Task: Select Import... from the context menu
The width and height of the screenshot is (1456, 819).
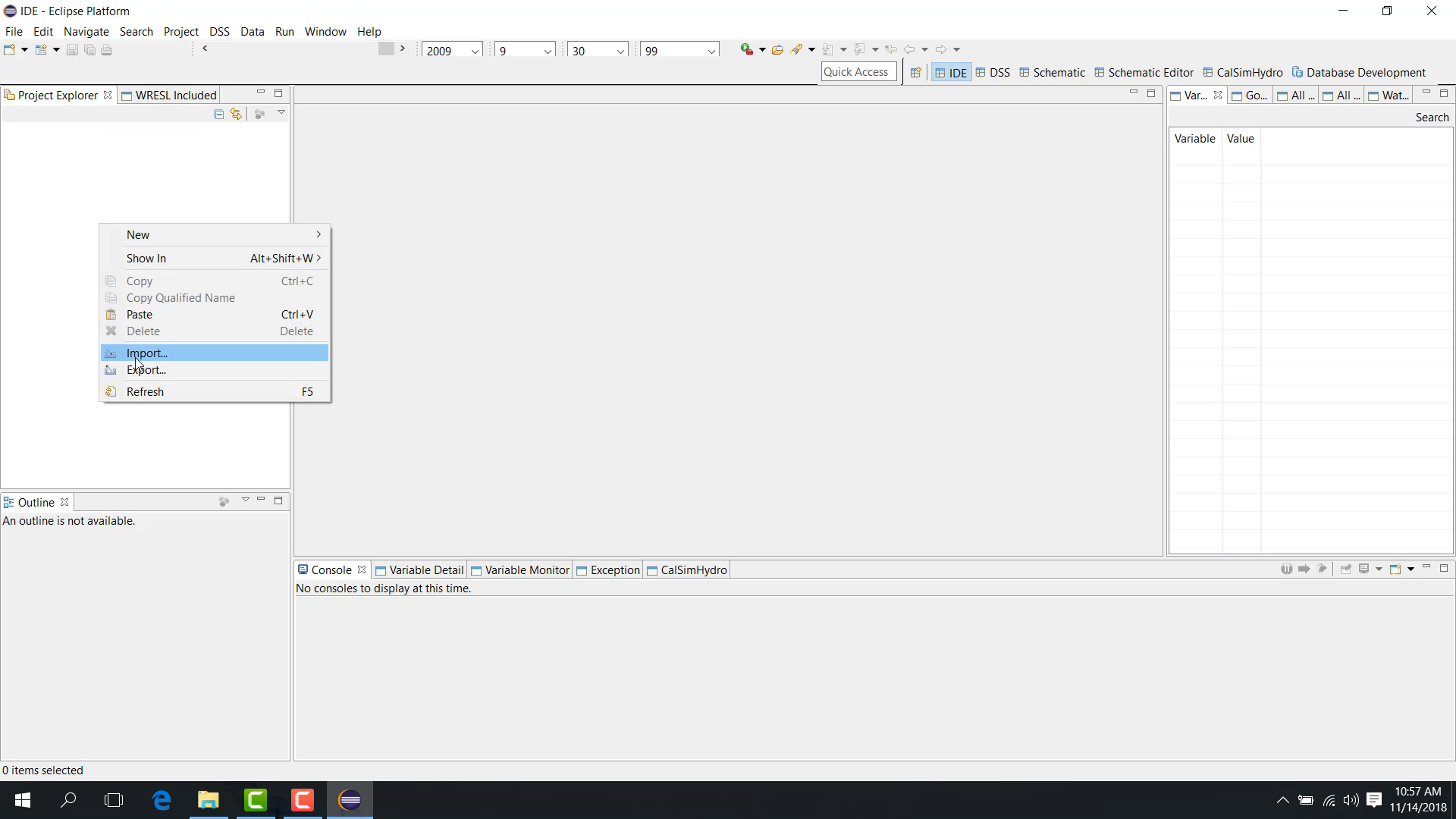Action: [215, 353]
